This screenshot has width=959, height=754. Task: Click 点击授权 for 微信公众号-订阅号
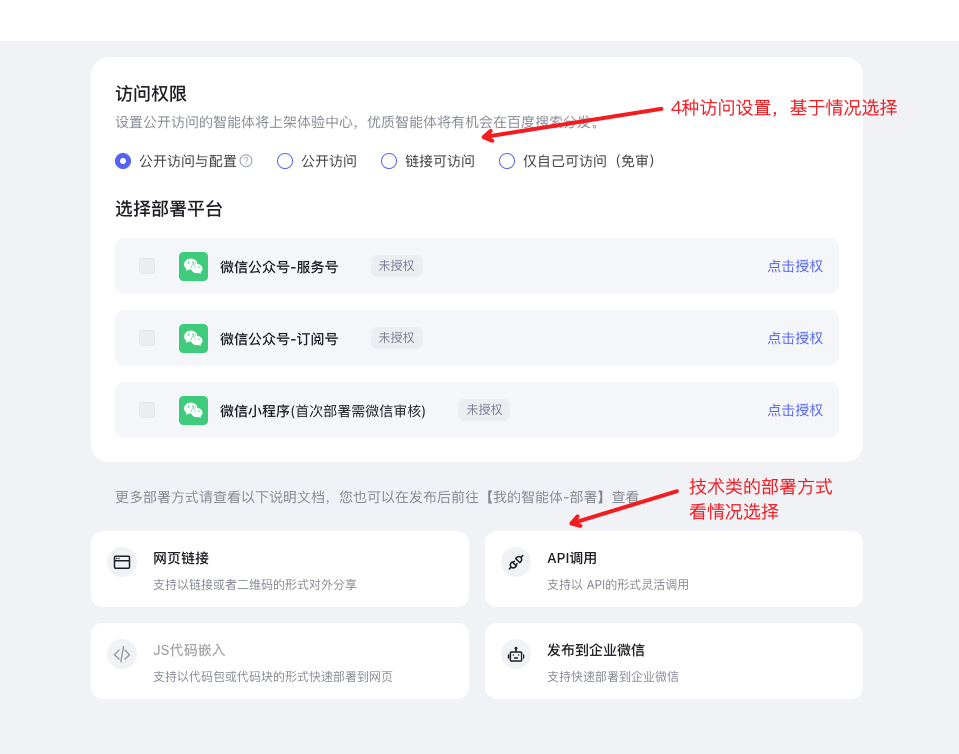pos(795,338)
